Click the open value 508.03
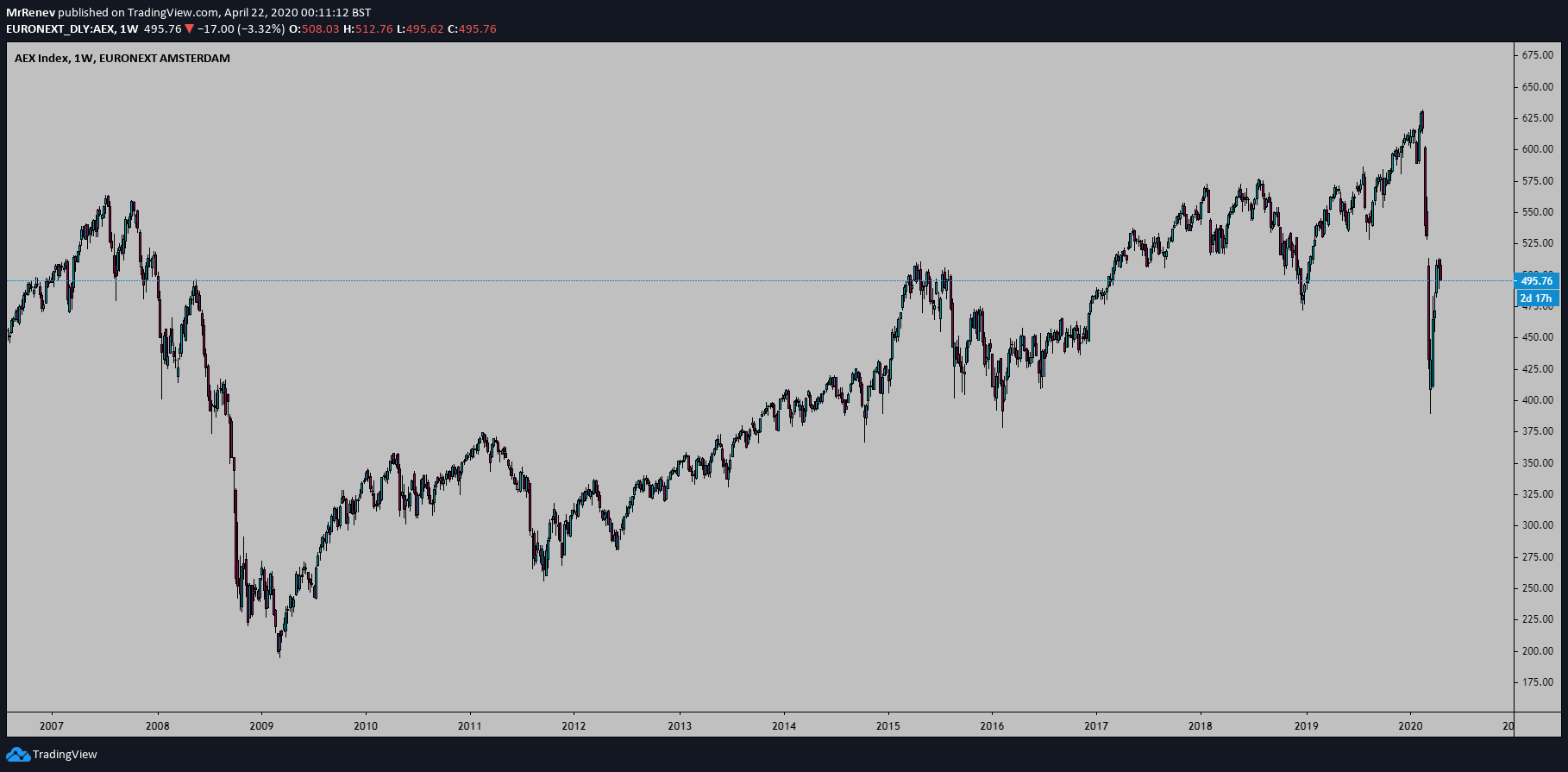Image resolution: width=1568 pixels, height=772 pixels. 320,28
